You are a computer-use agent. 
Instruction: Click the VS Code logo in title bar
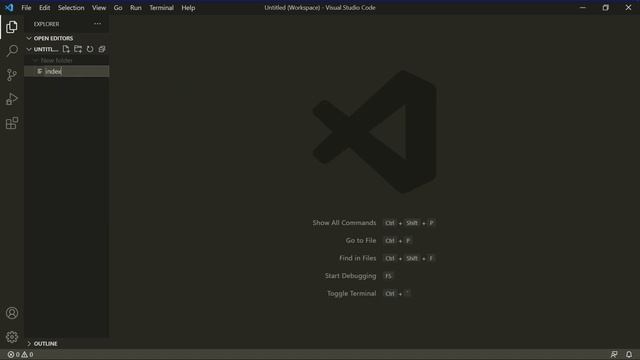[9, 8]
